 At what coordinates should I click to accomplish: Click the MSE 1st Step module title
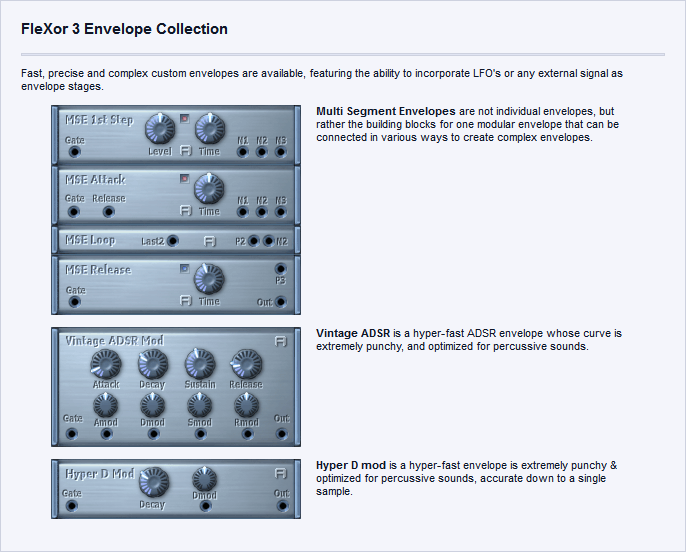click(99, 120)
